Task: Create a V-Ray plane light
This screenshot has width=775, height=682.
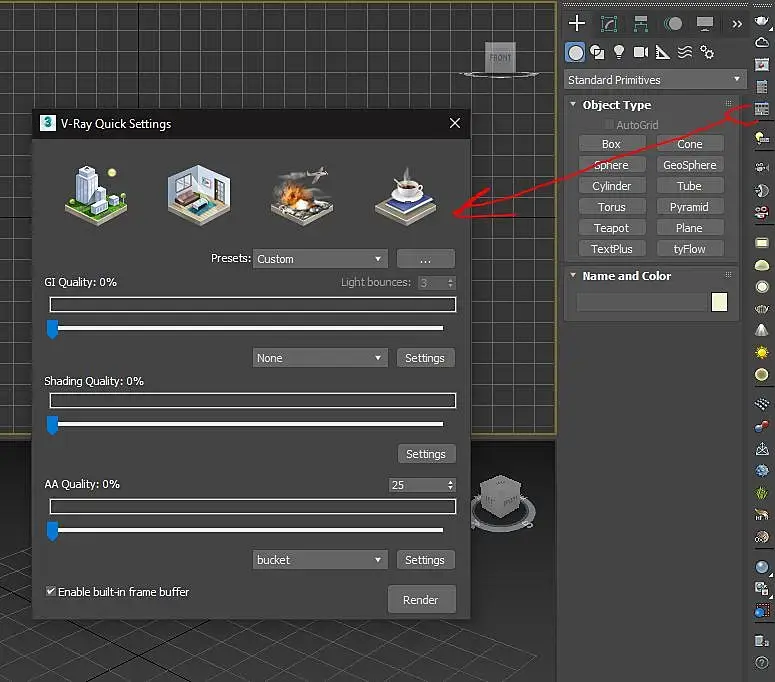Action: [762, 243]
